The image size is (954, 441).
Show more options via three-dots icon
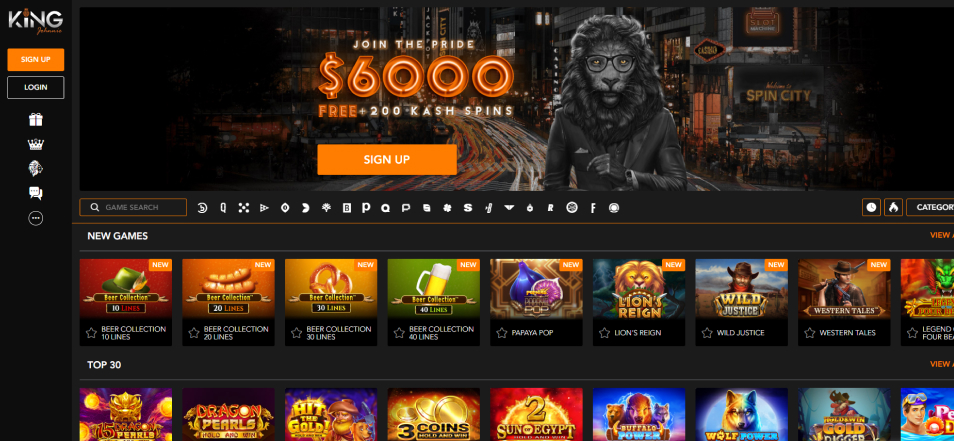coord(36,218)
